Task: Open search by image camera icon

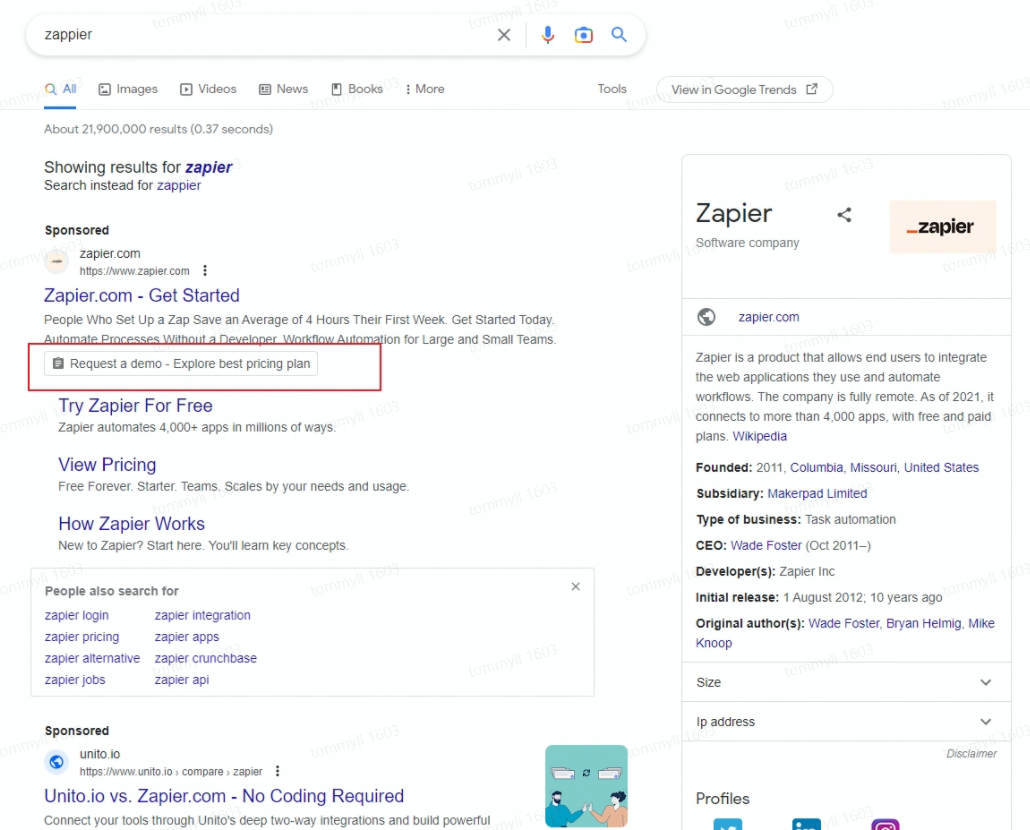Action: 583,35
